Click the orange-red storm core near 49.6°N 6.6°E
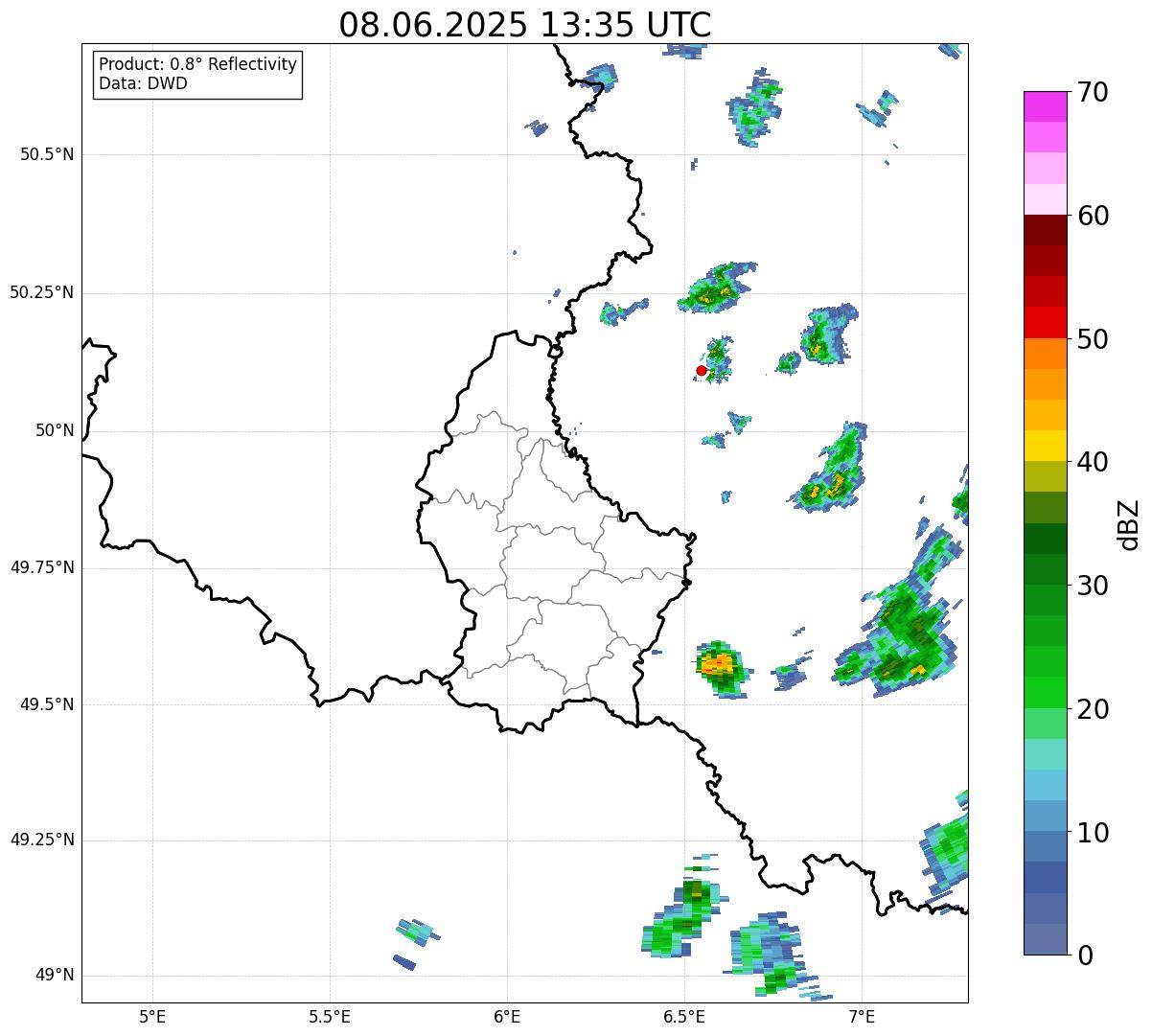The image size is (1152, 1036). (718, 663)
